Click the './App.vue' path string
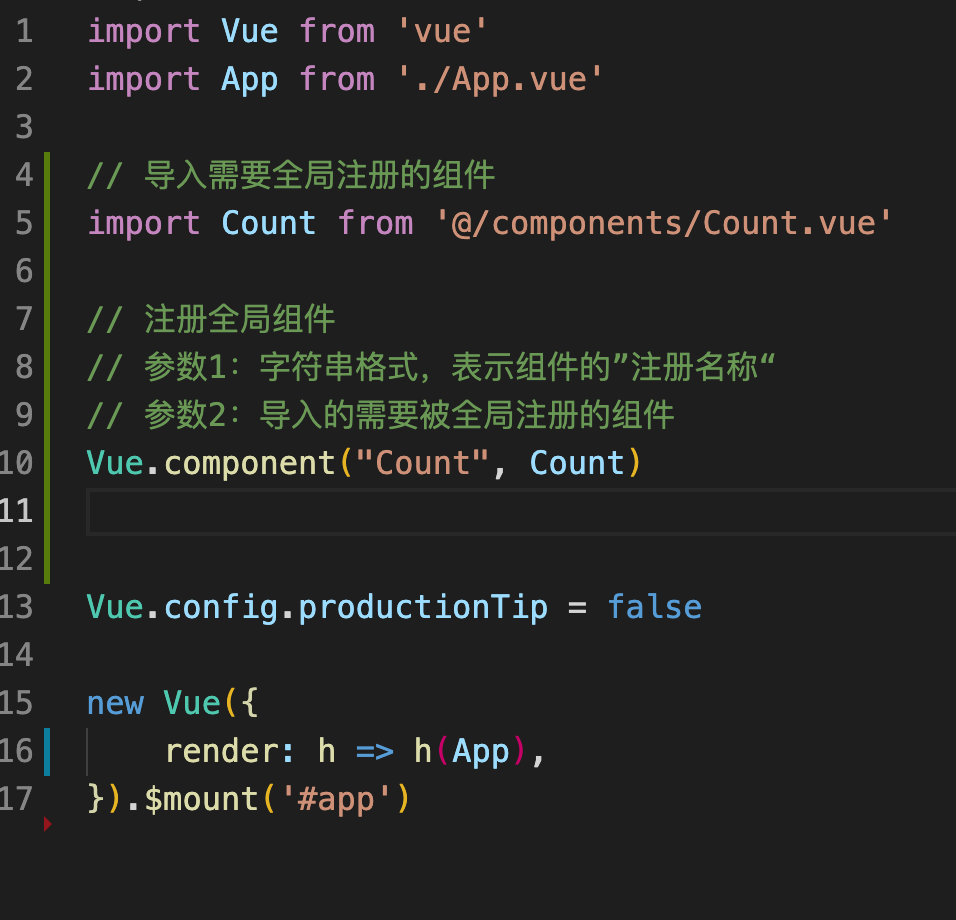The image size is (956, 920). click(499, 79)
